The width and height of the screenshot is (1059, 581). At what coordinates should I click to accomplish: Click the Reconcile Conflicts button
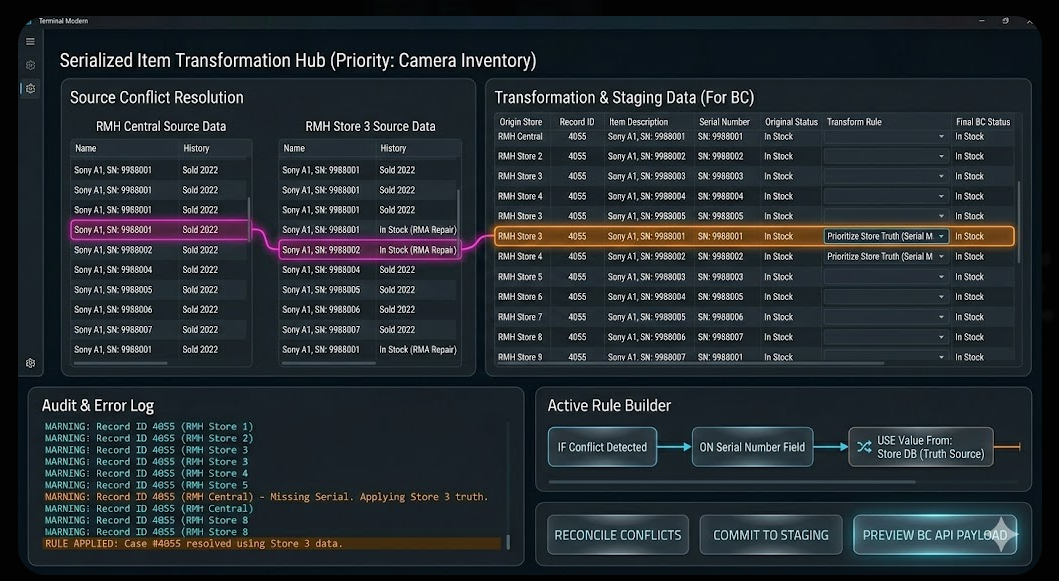tap(617, 535)
